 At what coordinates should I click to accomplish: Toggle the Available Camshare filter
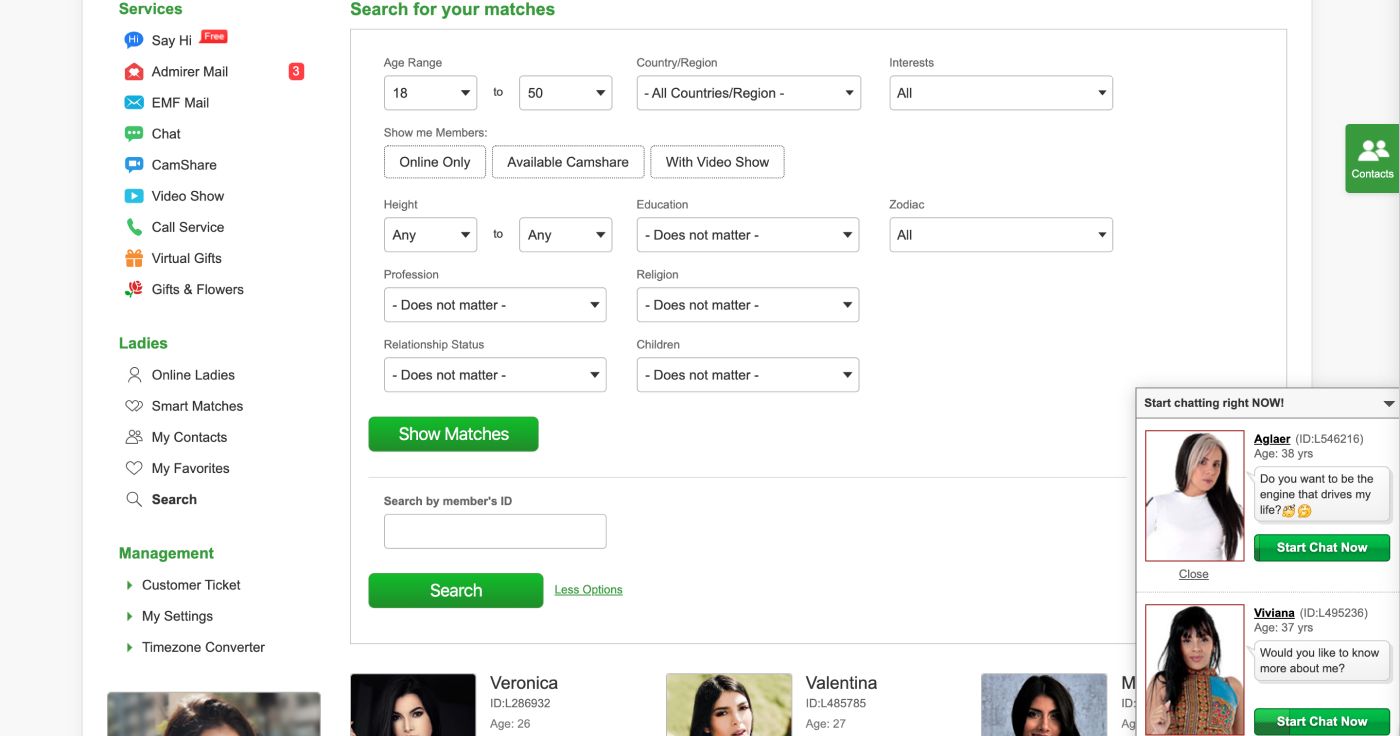[568, 162]
